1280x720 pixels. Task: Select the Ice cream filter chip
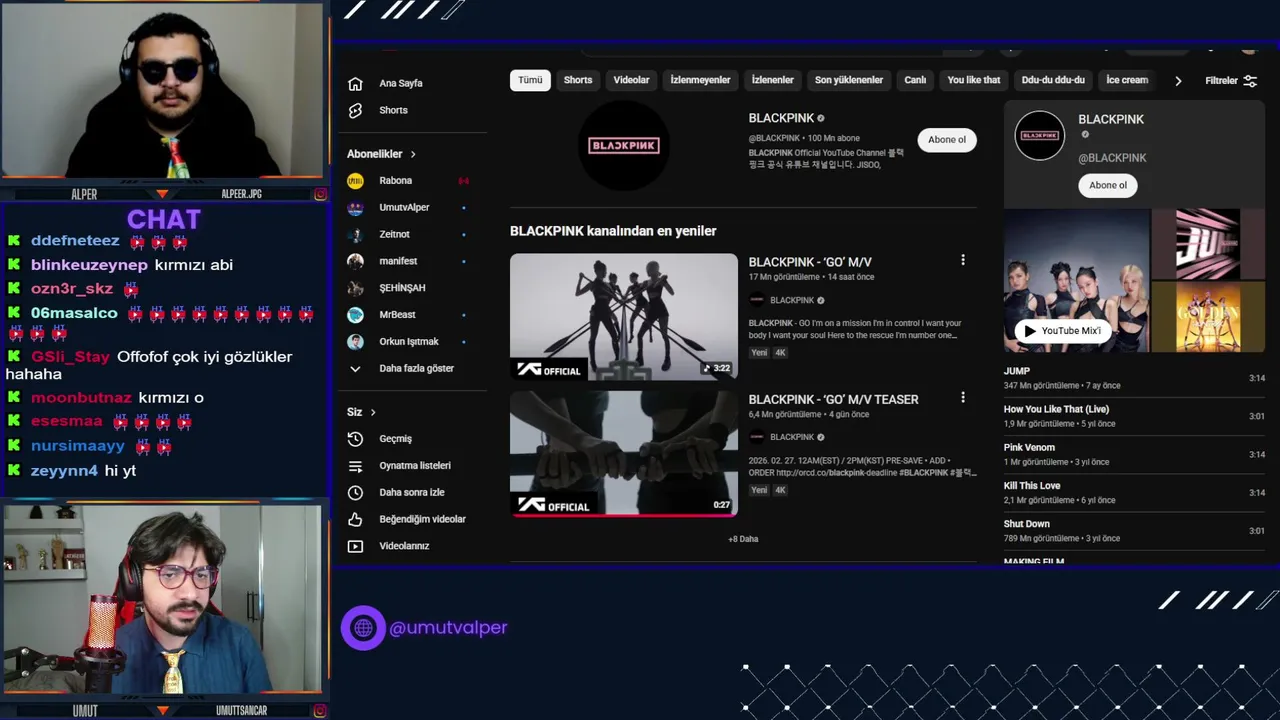tap(1127, 80)
